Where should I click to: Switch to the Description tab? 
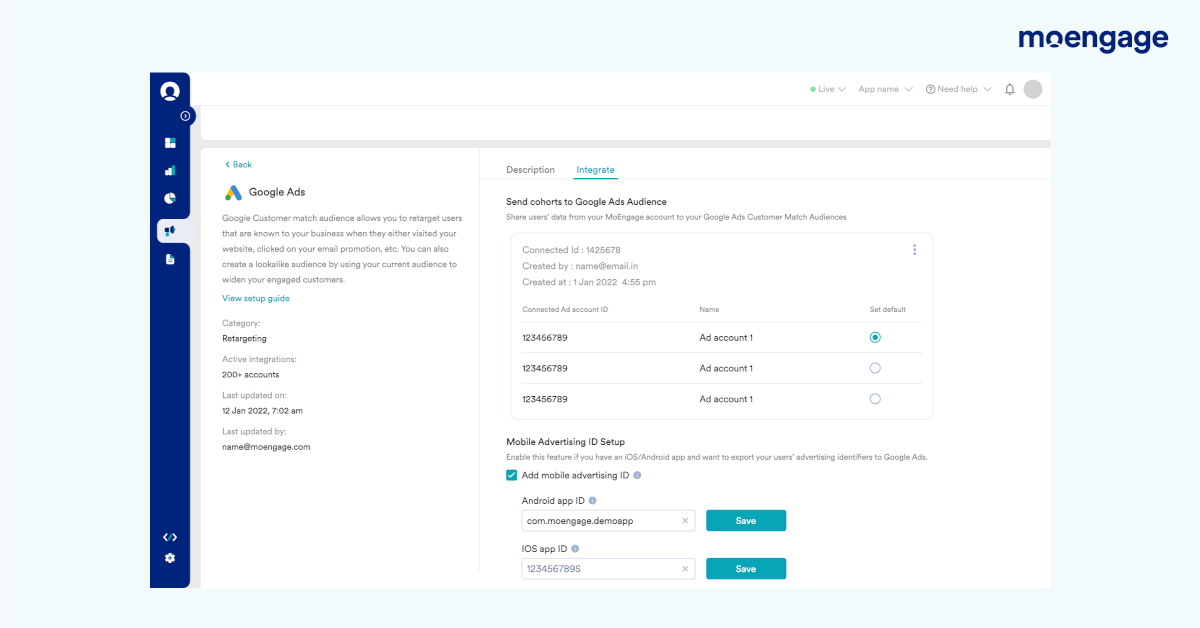point(530,169)
